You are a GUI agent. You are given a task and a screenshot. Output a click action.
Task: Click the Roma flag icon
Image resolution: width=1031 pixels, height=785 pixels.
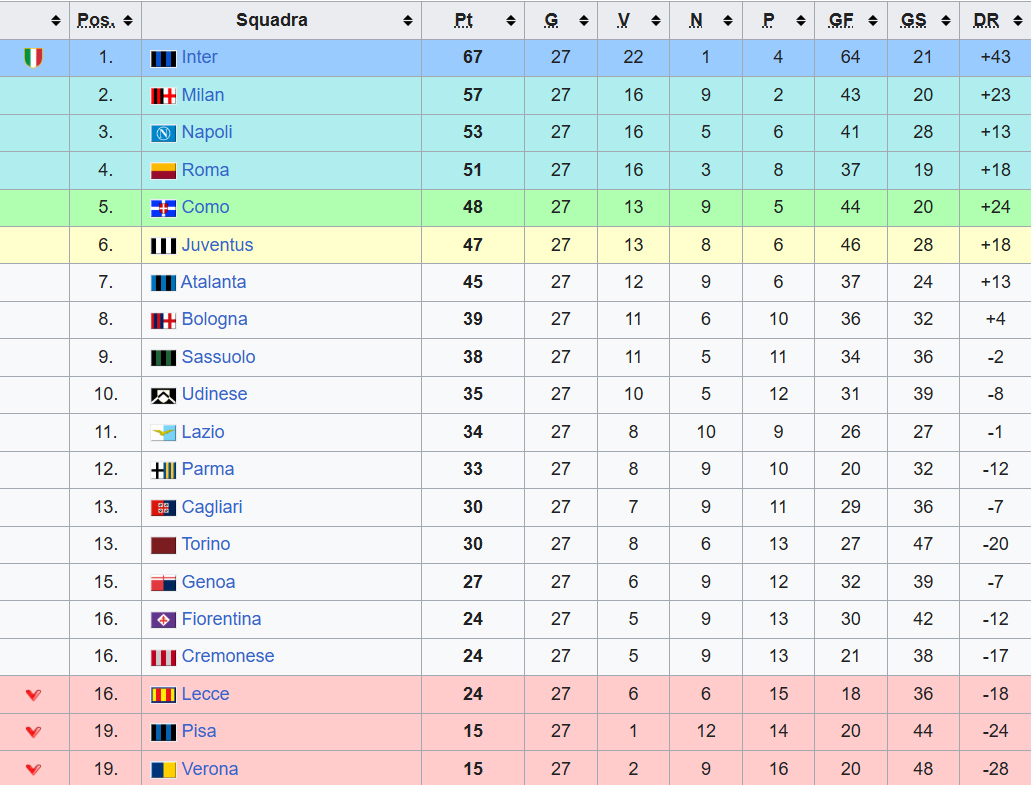click(163, 171)
